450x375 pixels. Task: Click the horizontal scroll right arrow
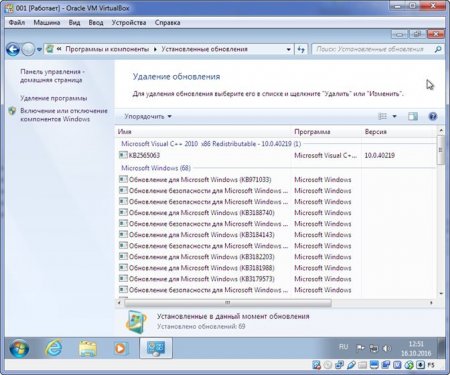click(431, 303)
